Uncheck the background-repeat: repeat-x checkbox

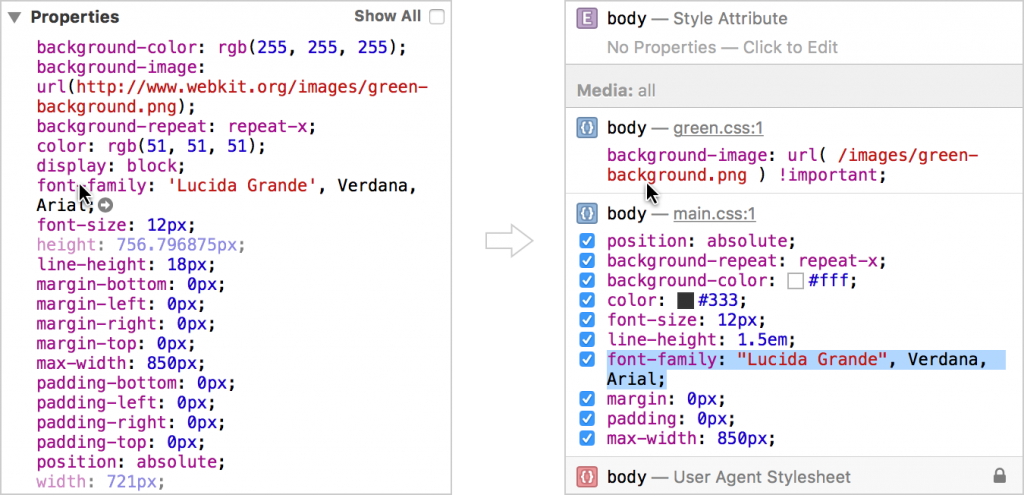click(587, 261)
